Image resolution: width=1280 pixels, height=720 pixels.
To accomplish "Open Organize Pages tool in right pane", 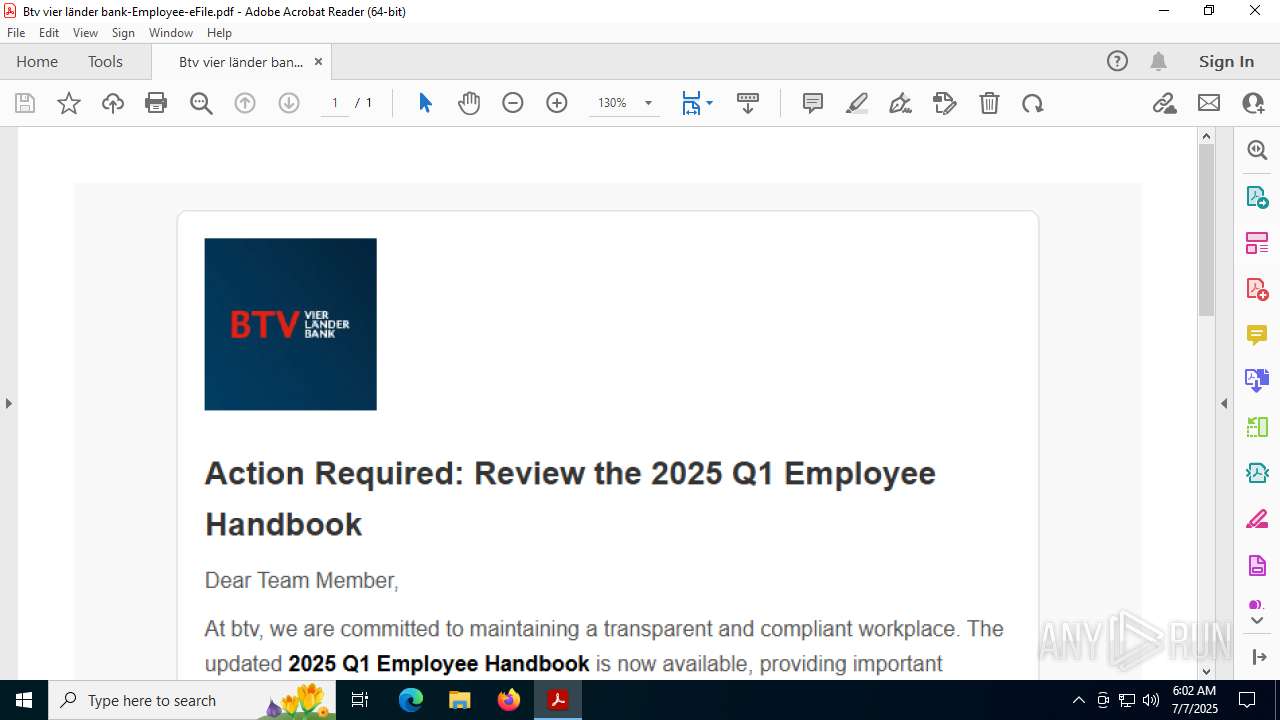I will 1257,242.
